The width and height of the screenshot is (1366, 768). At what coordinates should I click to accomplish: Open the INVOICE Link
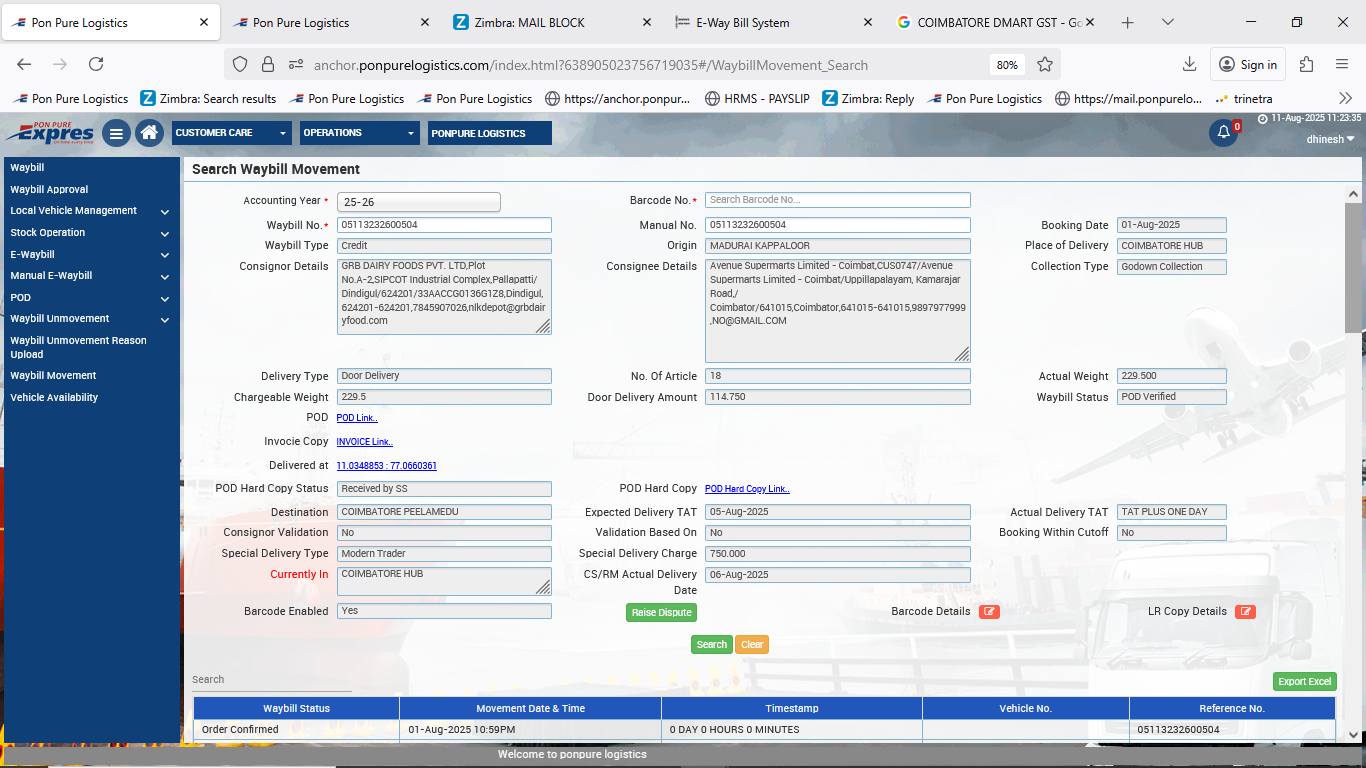point(364,442)
